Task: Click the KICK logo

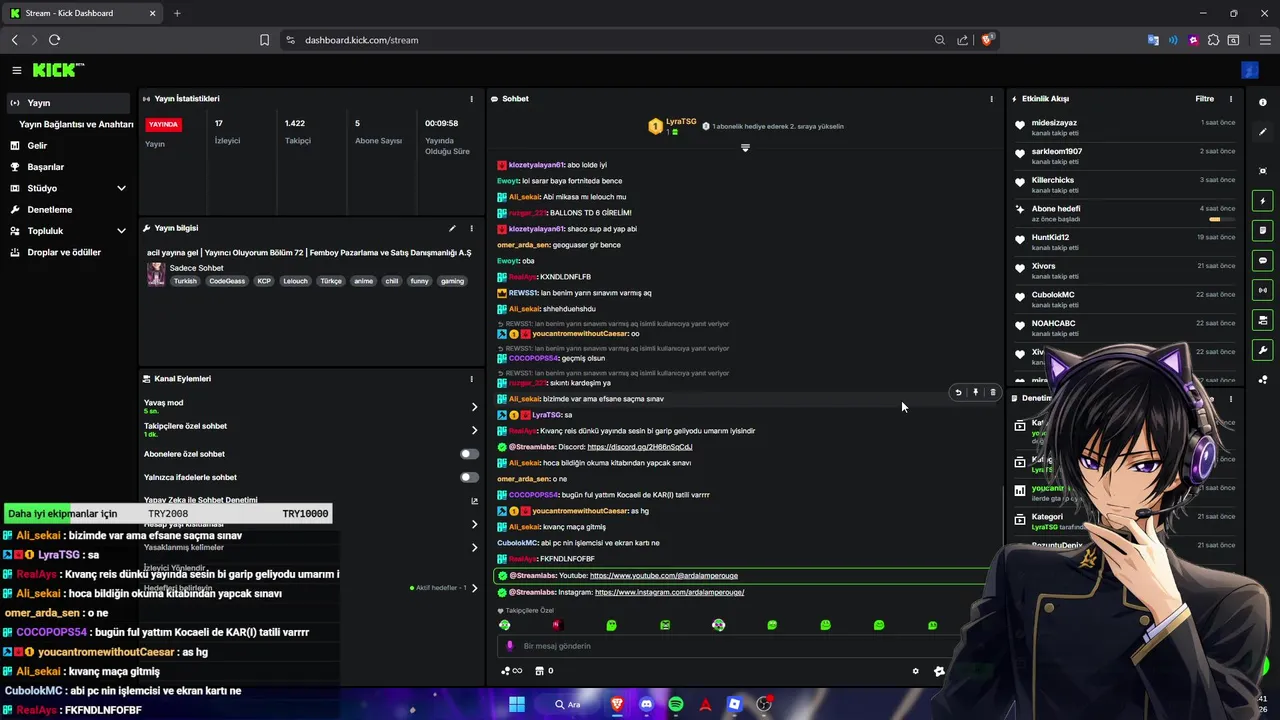Action: click(x=58, y=70)
